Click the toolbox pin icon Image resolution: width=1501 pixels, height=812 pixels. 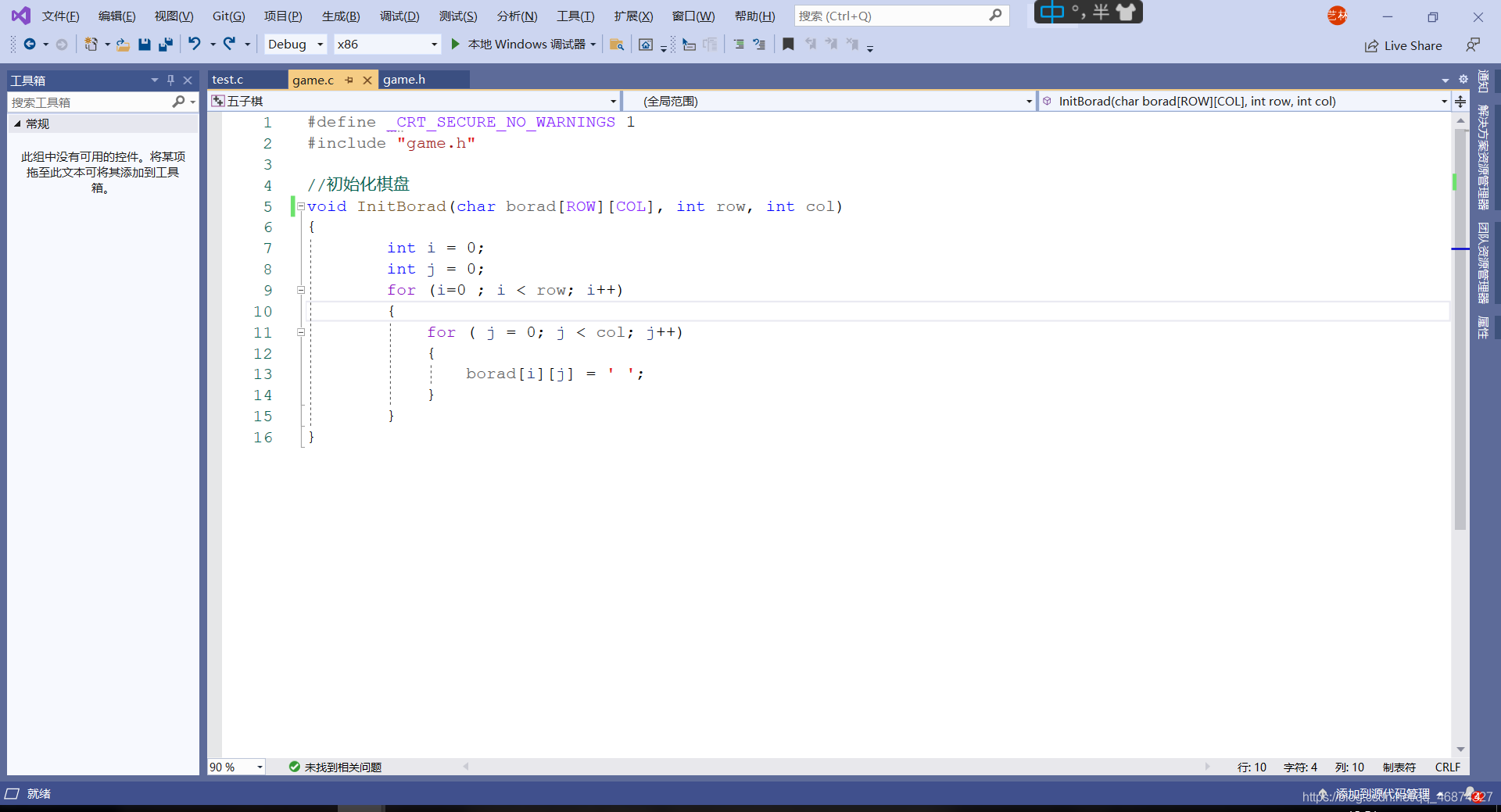170,80
